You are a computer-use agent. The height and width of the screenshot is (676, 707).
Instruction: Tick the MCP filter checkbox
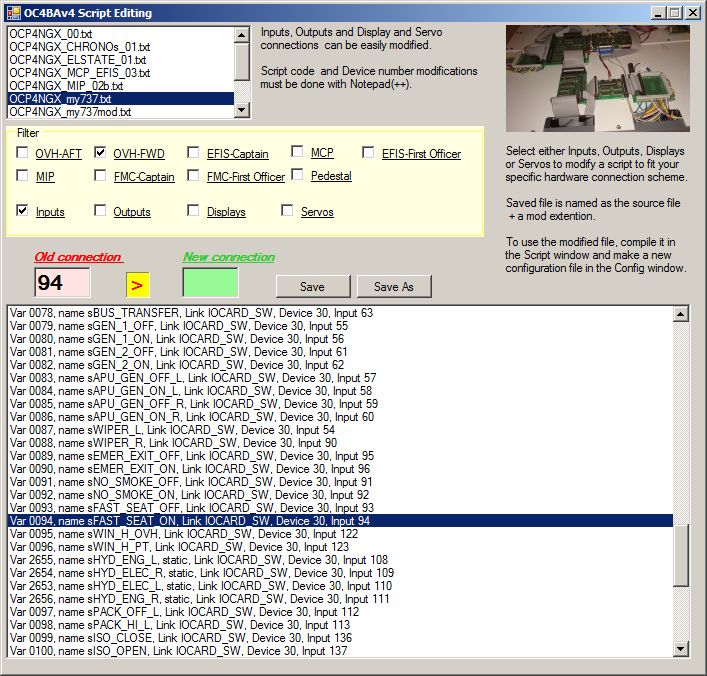(297, 151)
